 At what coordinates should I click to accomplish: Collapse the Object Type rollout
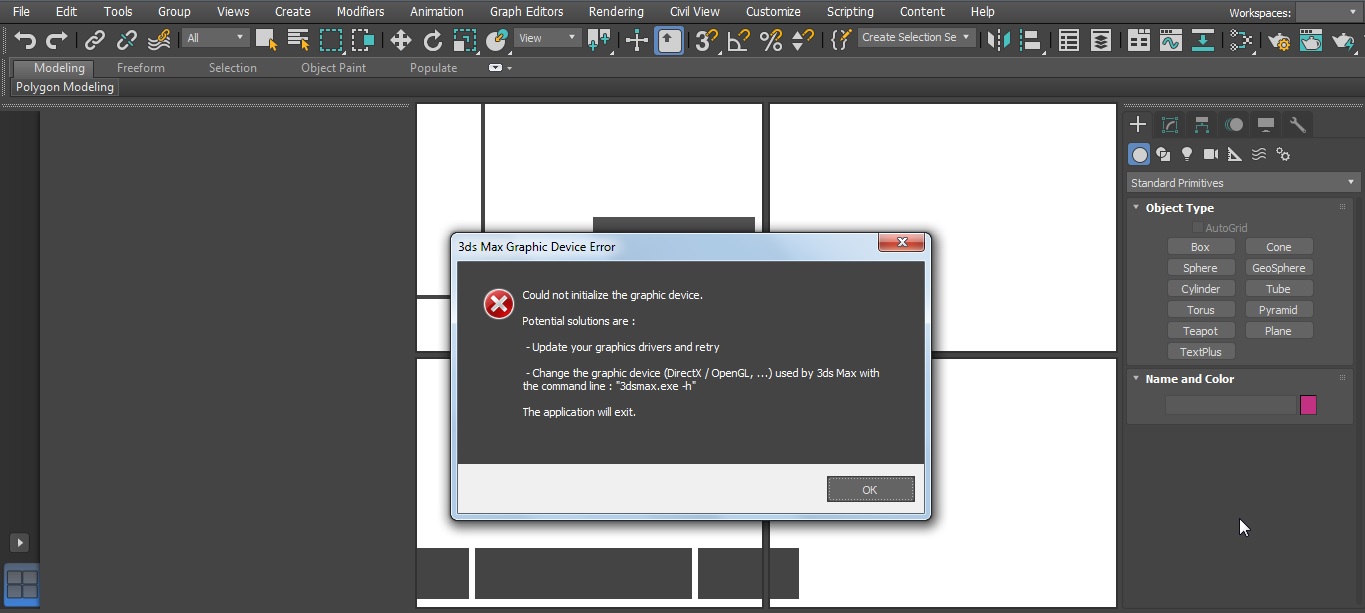pos(1179,208)
